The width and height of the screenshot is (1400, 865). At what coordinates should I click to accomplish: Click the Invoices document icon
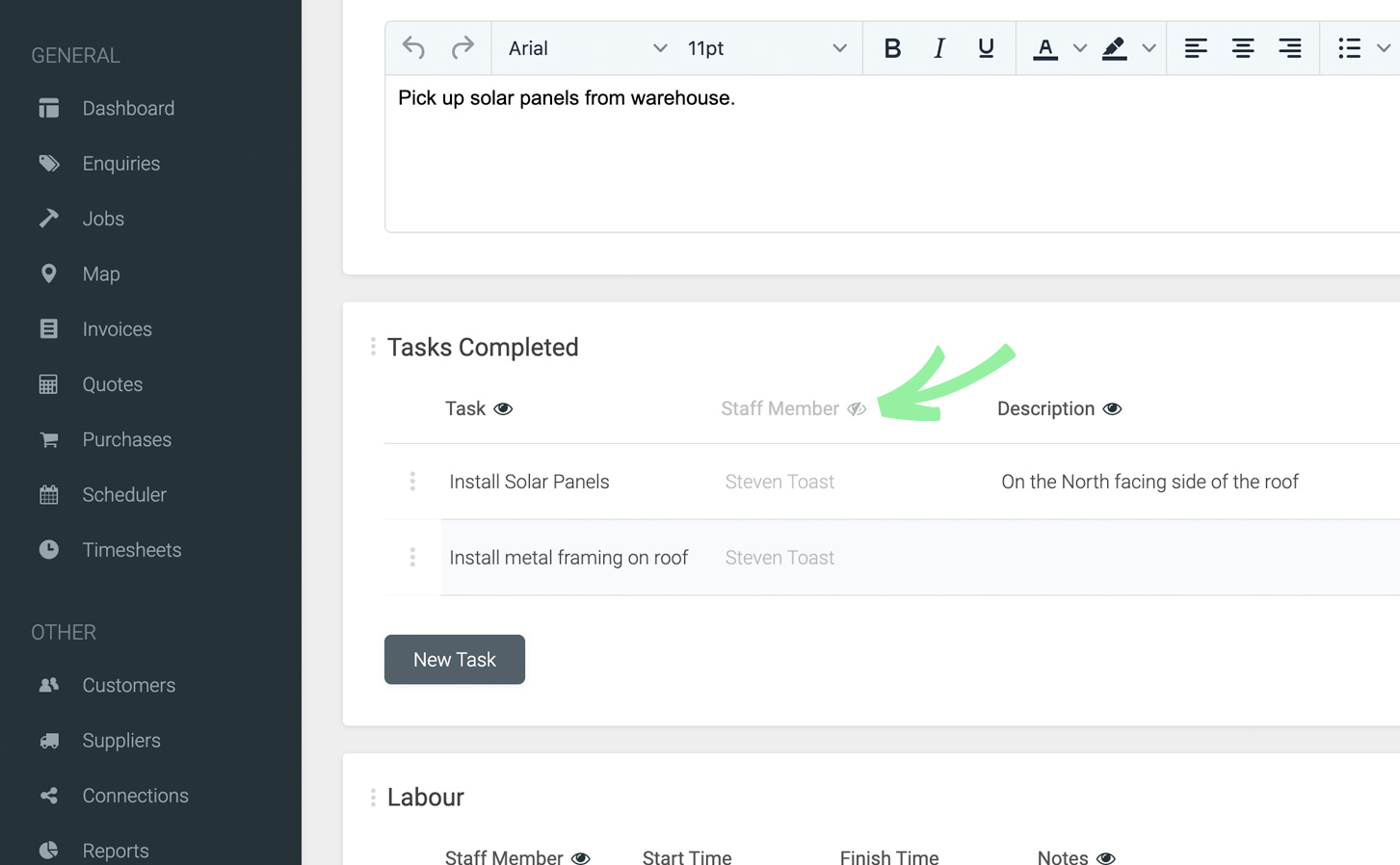point(48,329)
